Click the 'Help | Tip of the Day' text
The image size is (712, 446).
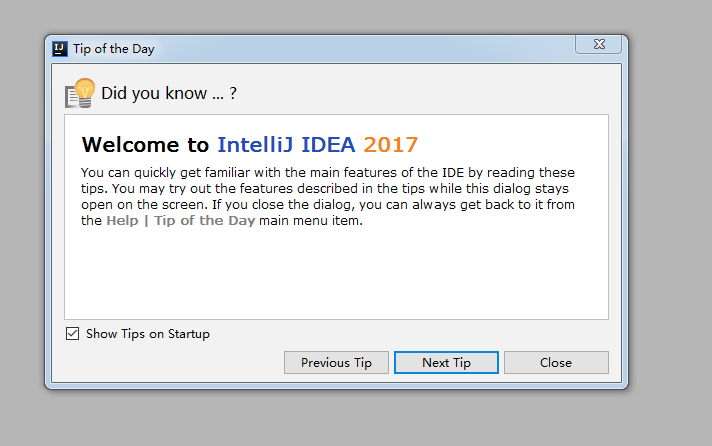[x=181, y=221]
